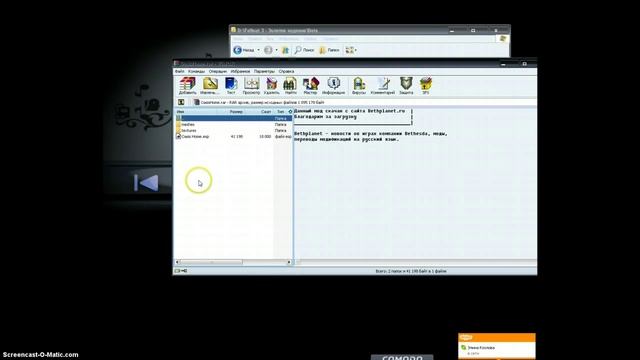Click the Views icon in the Explorer toolbar

coord(349,50)
